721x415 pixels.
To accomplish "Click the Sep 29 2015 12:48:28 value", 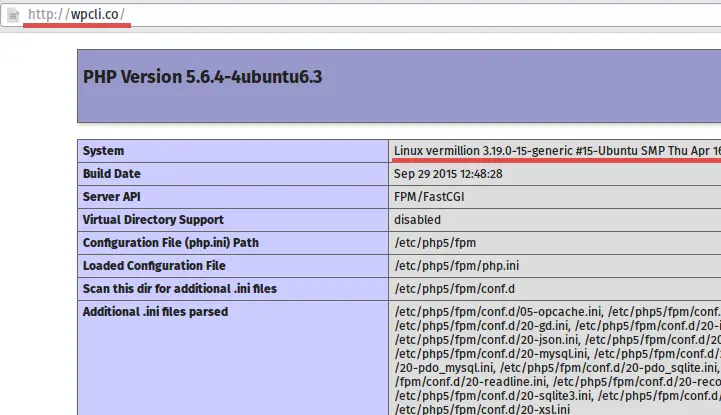I will click(x=448, y=174).
